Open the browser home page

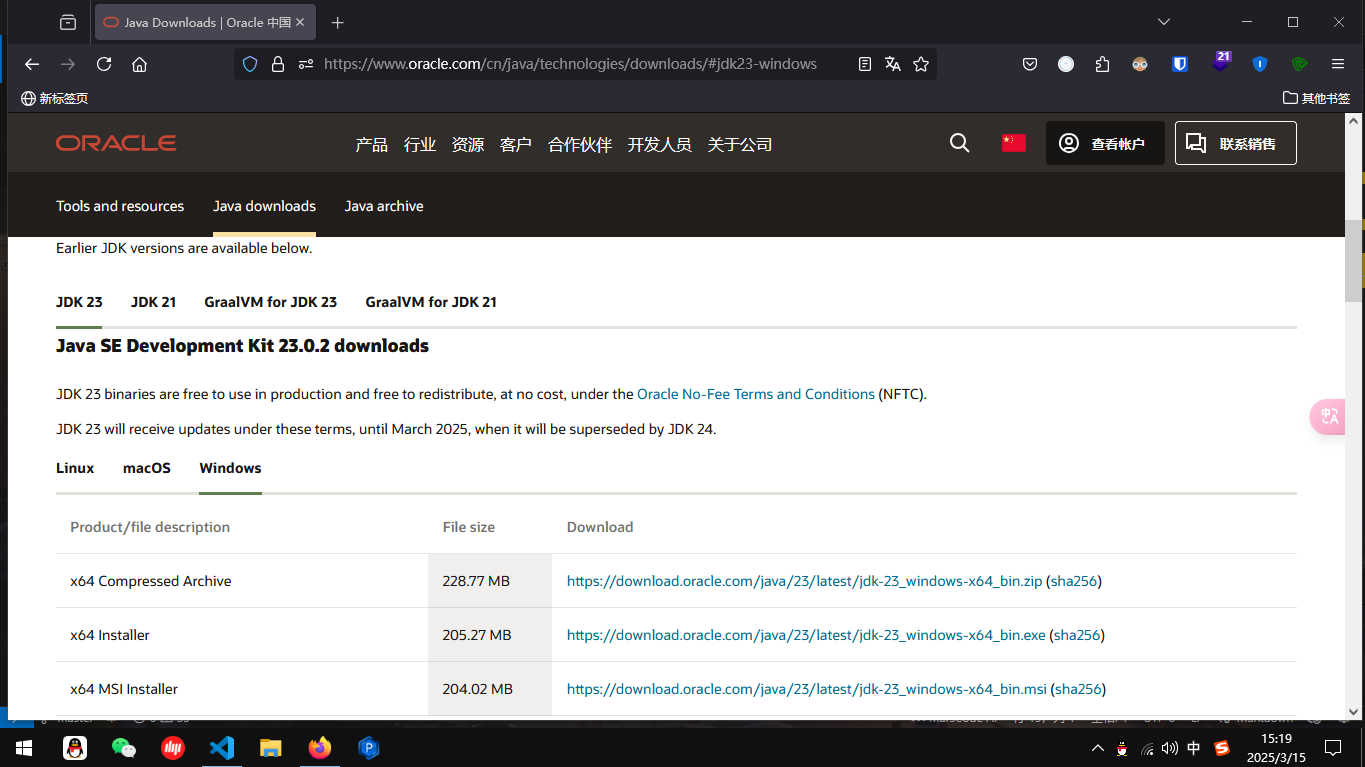[140, 64]
